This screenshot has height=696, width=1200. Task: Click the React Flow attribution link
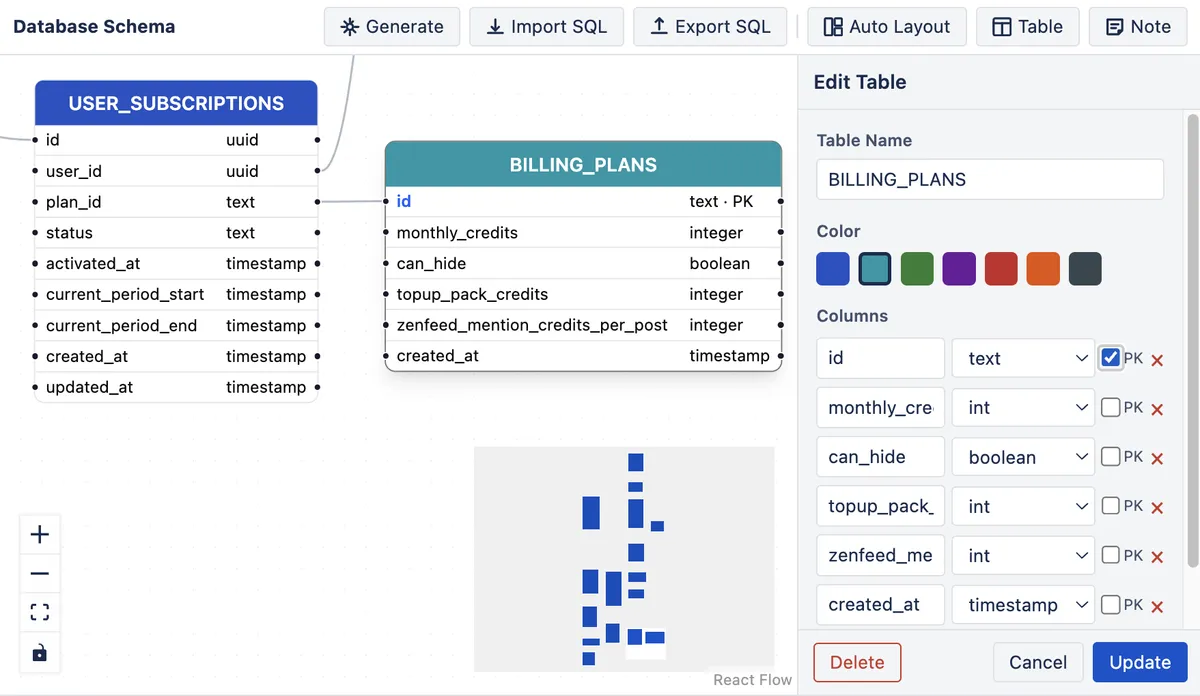(752, 680)
